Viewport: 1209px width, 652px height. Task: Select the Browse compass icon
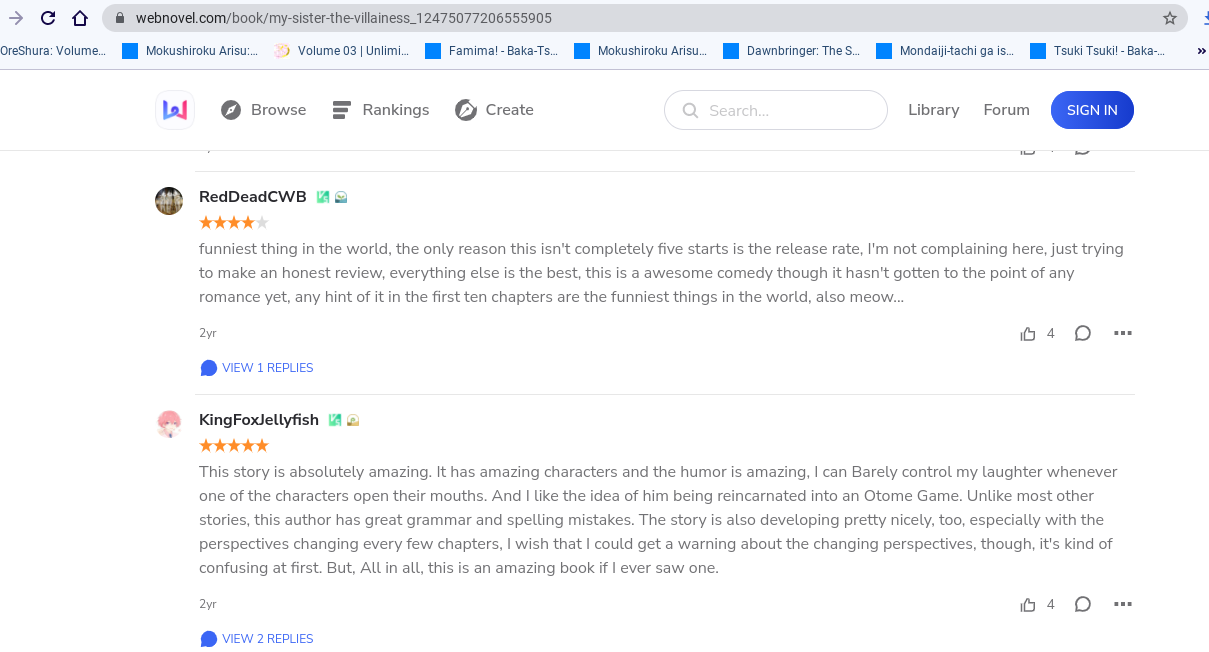tap(230, 110)
